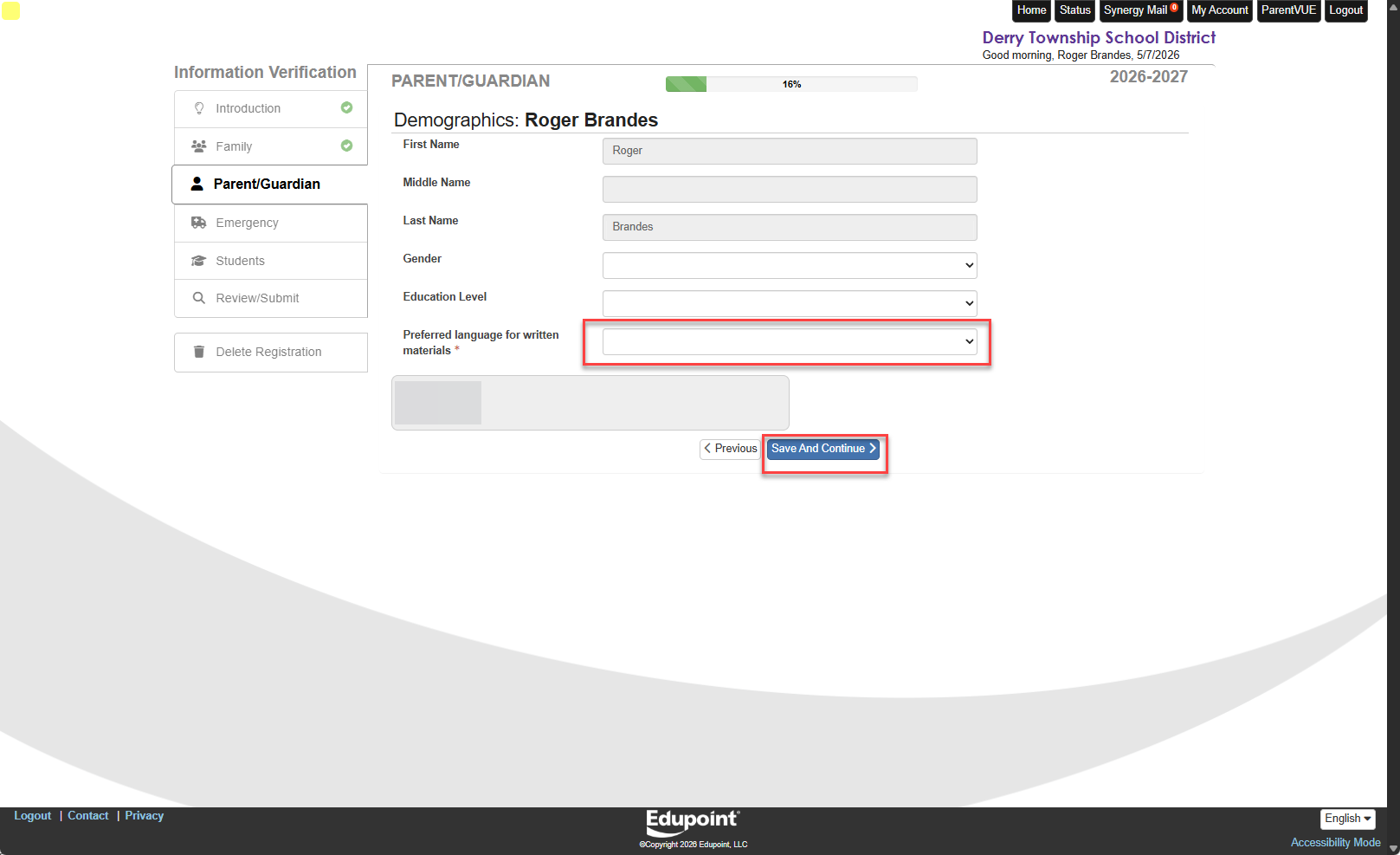Open the Gender dropdown
The height and width of the screenshot is (855, 1400).
click(790, 265)
